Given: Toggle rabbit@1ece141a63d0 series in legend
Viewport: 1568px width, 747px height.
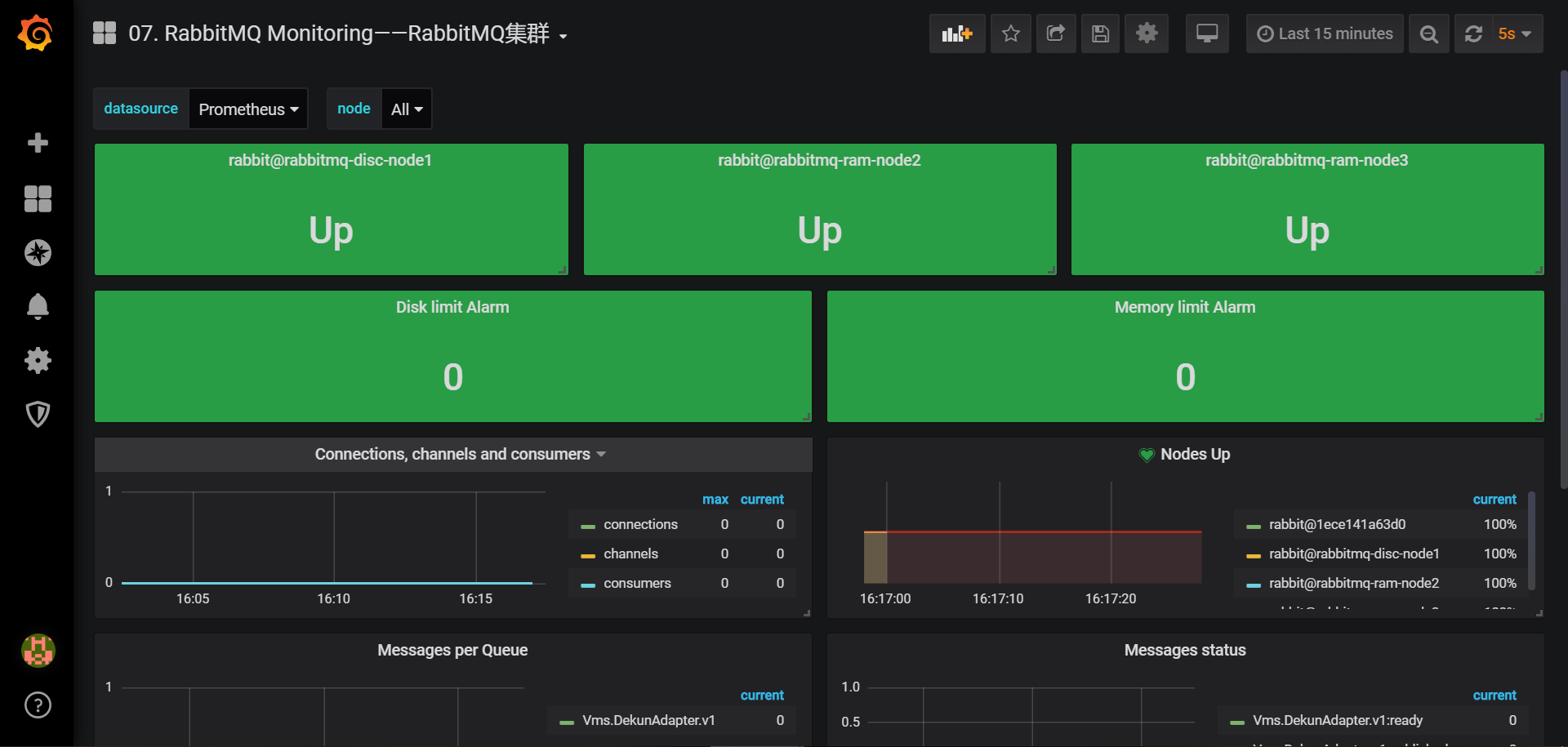Looking at the screenshot, I should point(1337,525).
